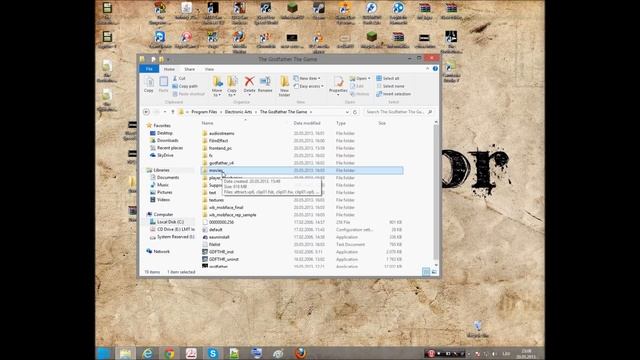Image resolution: width=640 pixels, height=360 pixels.
Task: Click the search box in Explorer
Action: (x=398, y=112)
